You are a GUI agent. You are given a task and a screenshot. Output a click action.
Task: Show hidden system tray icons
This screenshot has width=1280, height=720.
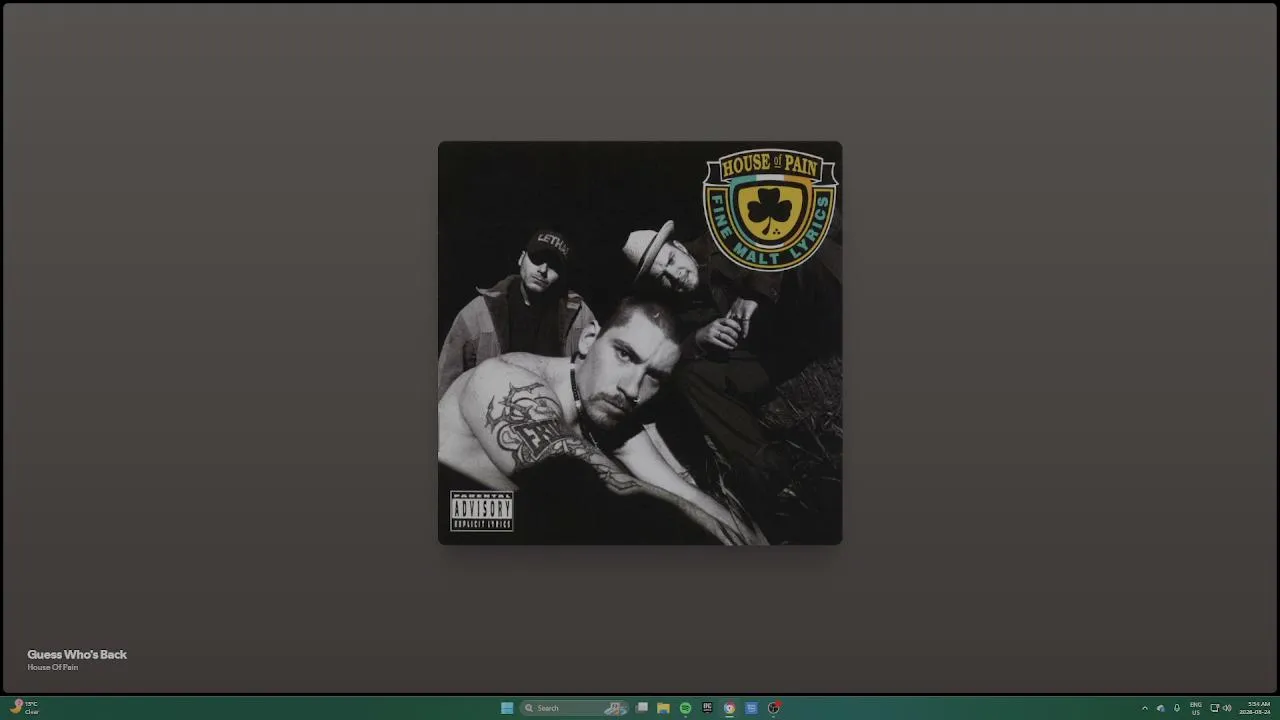coord(1145,708)
